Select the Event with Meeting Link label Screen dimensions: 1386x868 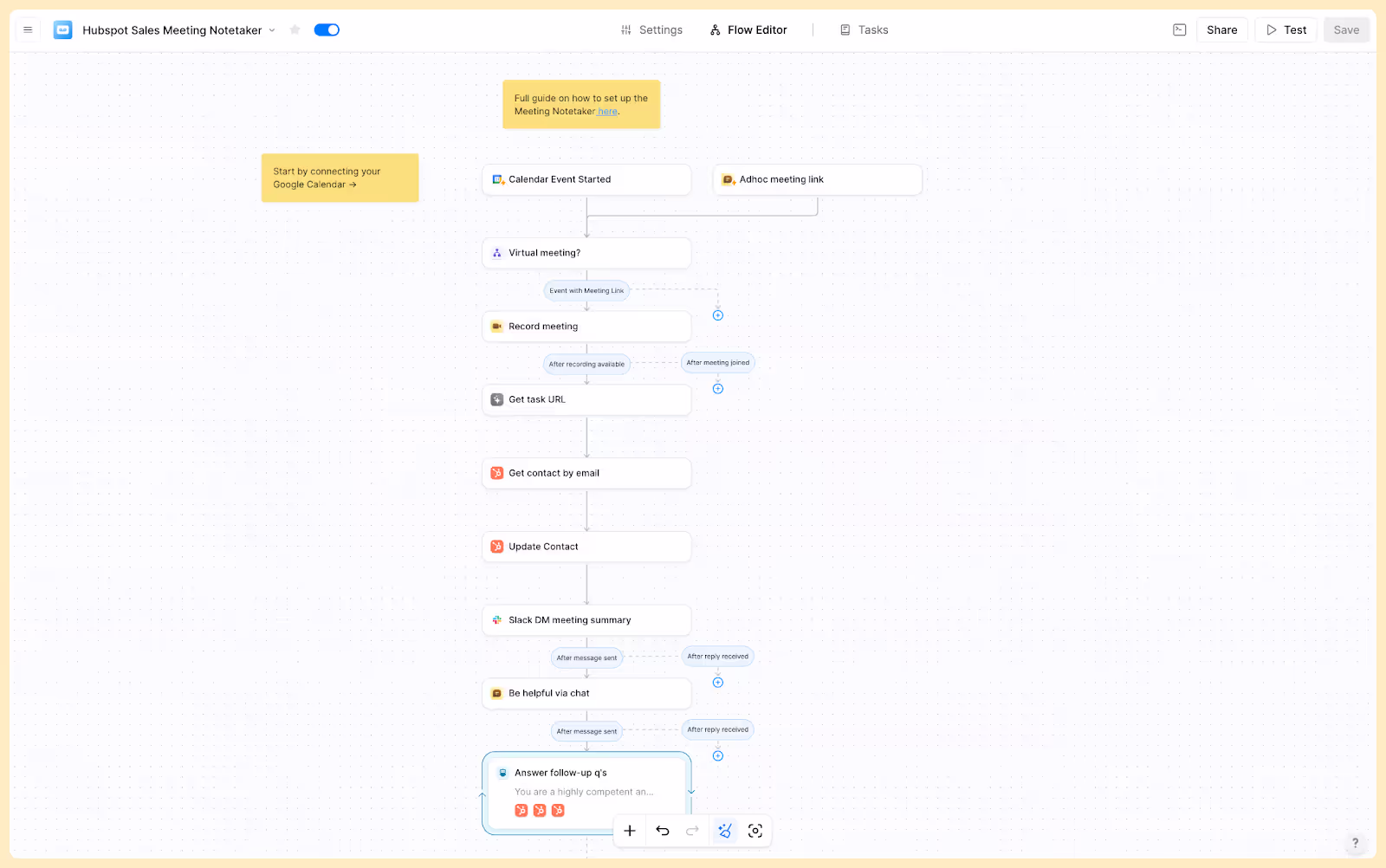point(586,291)
